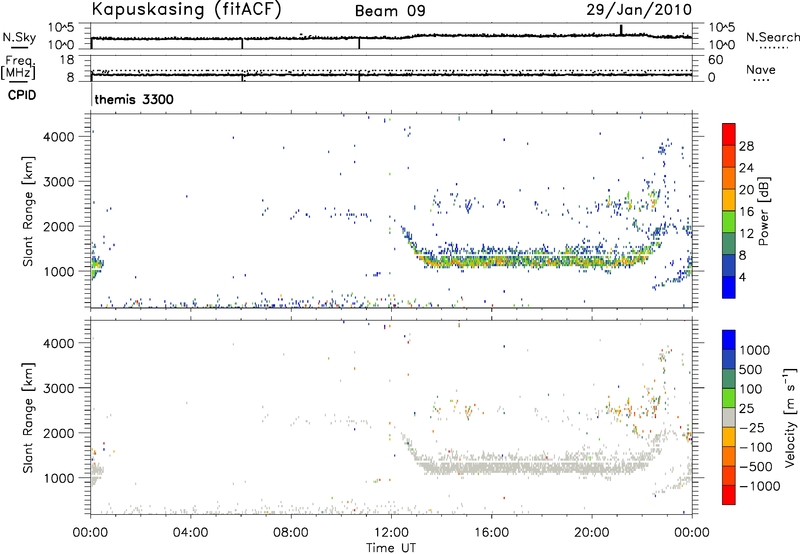The image size is (800, 554).
Task: Click the Power [dB] colorbar title
Action: point(763,211)
